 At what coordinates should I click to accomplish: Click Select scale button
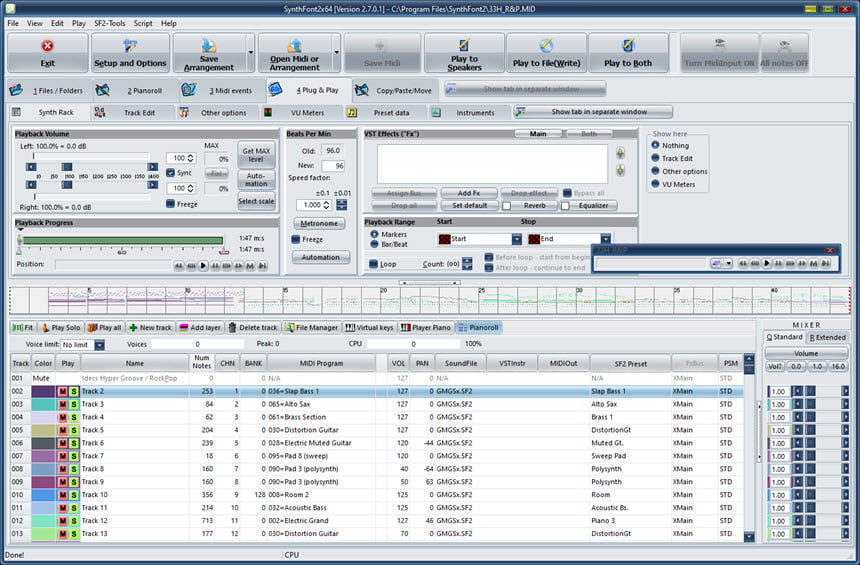point(256,201)
